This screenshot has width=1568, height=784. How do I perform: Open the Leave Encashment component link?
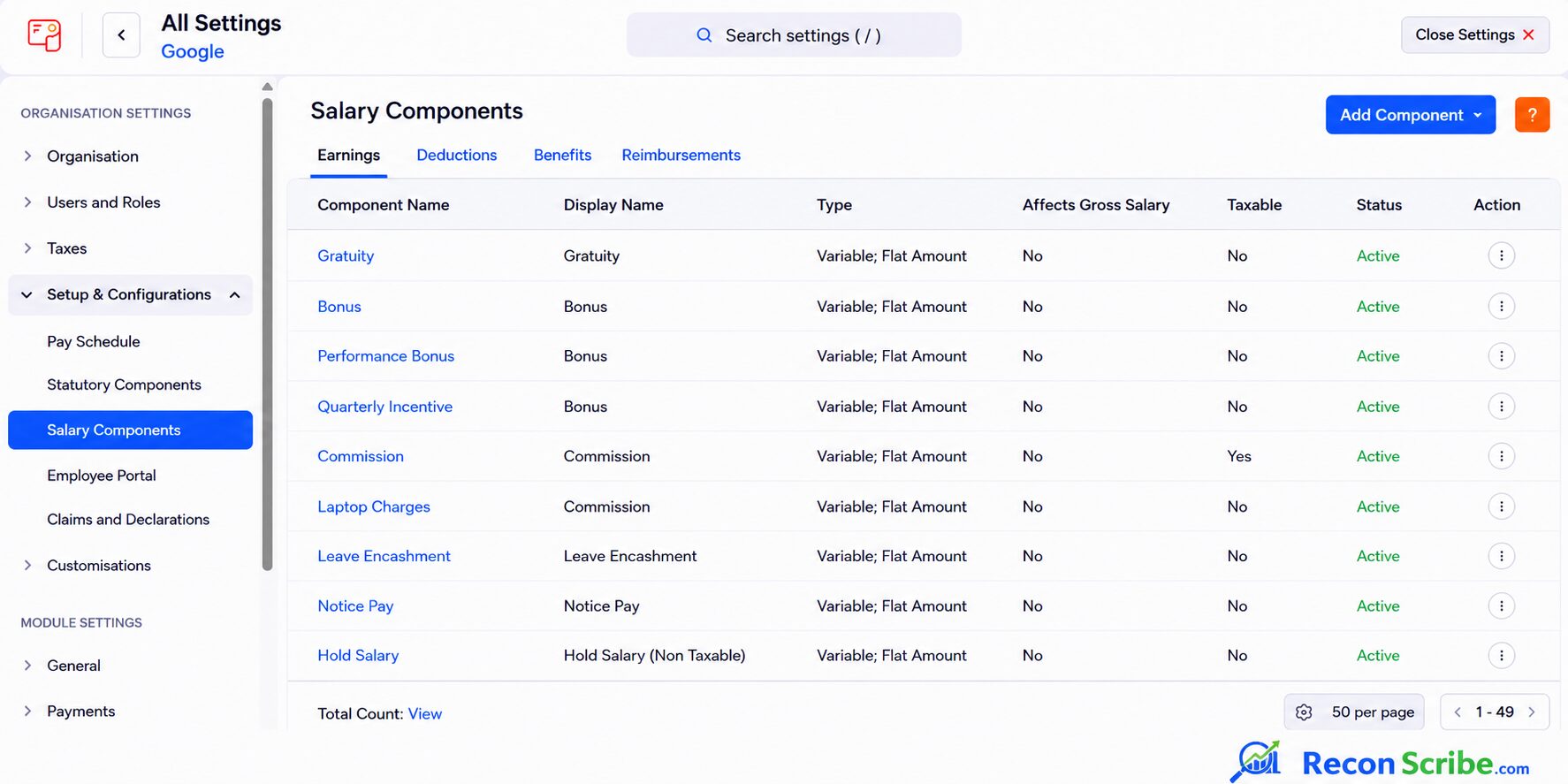point(384,556)
